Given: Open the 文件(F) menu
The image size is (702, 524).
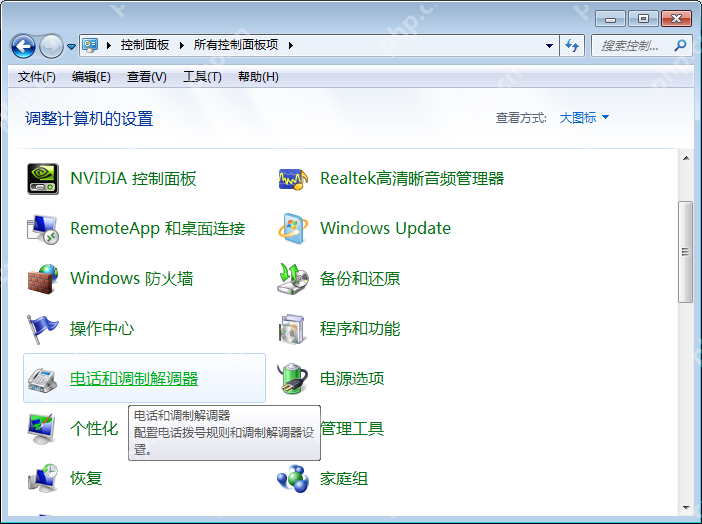Looking at the screenshot, I should pyautogui.click(x=37, y=77).
